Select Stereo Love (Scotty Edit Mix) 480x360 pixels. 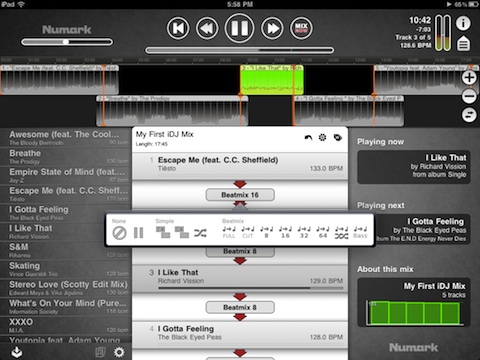pos(66,288)
